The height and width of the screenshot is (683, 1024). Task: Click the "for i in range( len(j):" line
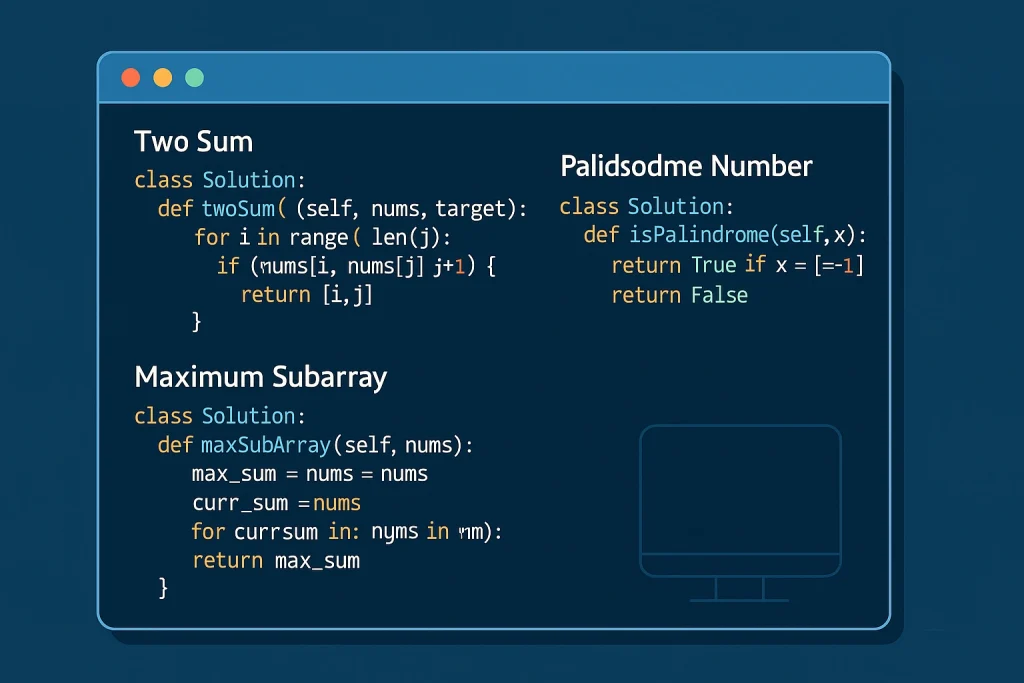[323, 237]
